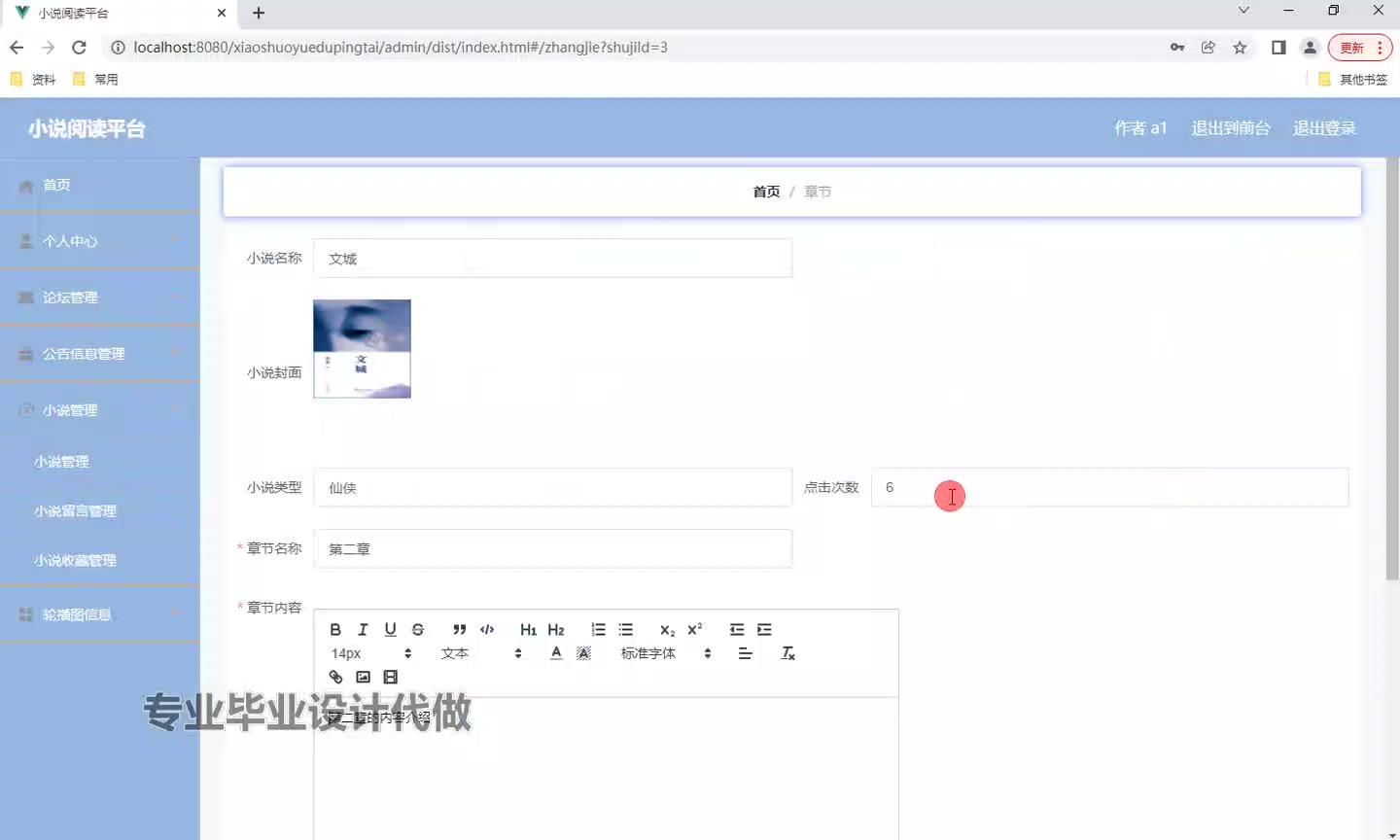
Task: Insert blockquote in editor
Action: click(460, 630)
